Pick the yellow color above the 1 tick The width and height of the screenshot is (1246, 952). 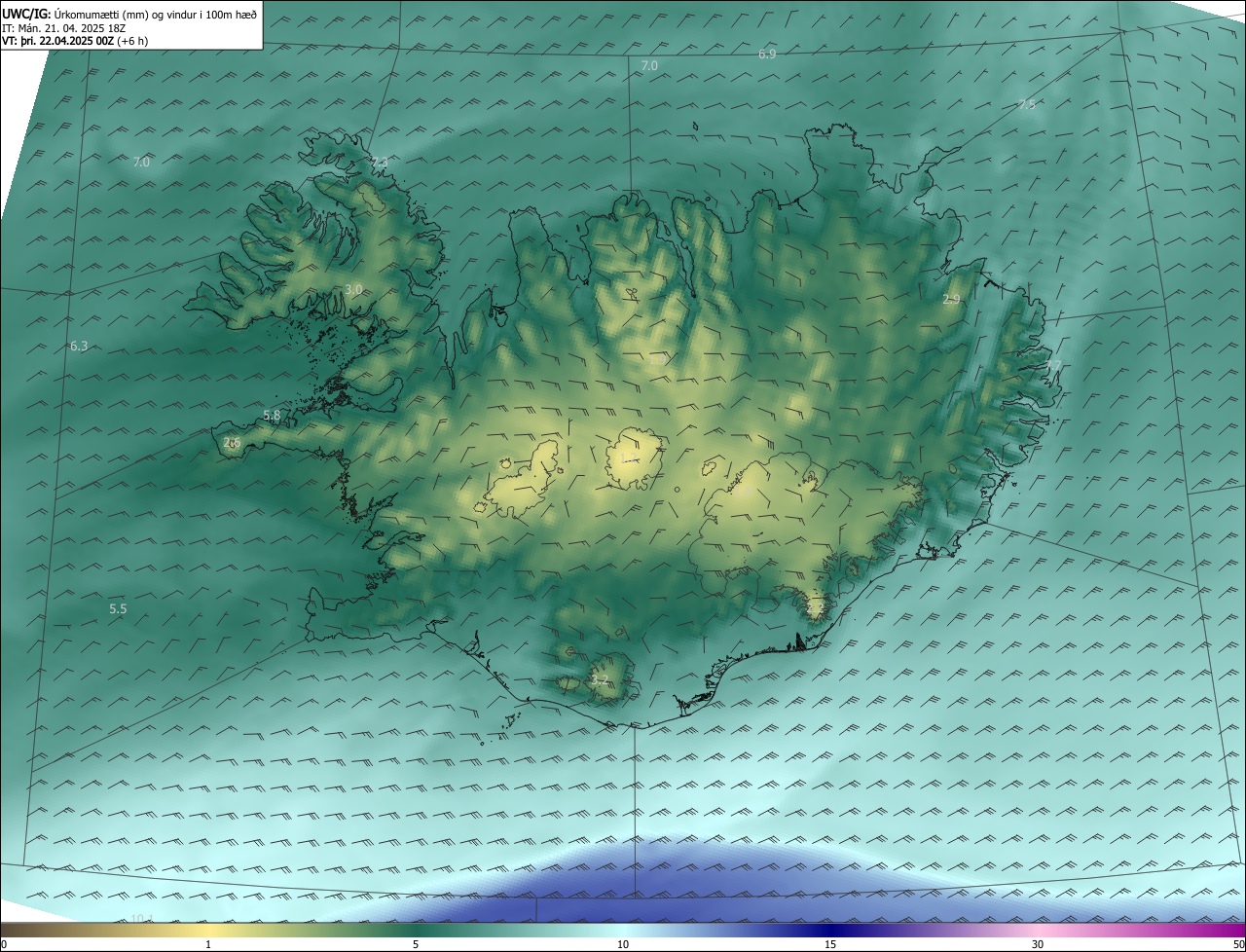[x=208, y=930]
